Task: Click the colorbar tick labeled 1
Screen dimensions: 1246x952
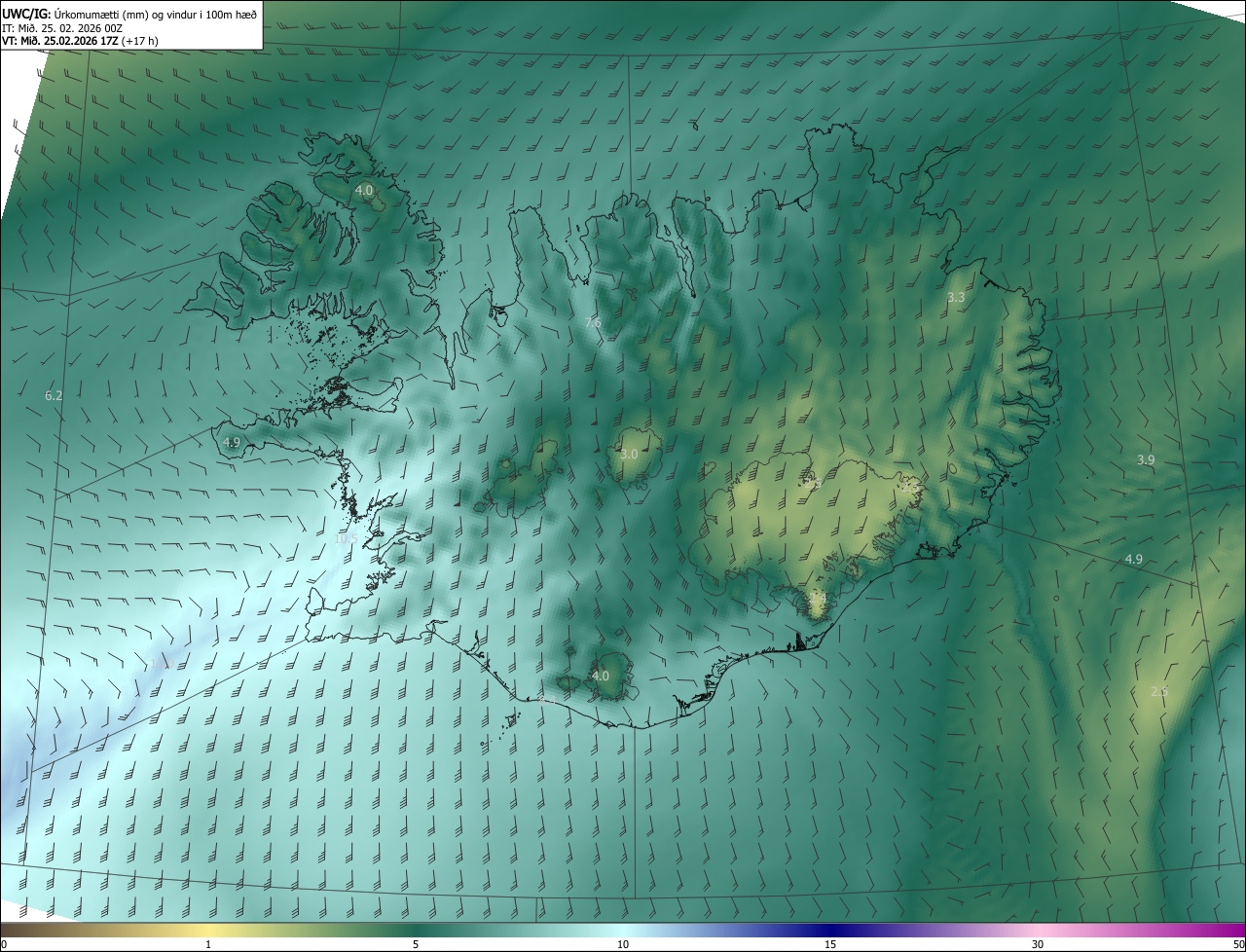Action: 208,944
